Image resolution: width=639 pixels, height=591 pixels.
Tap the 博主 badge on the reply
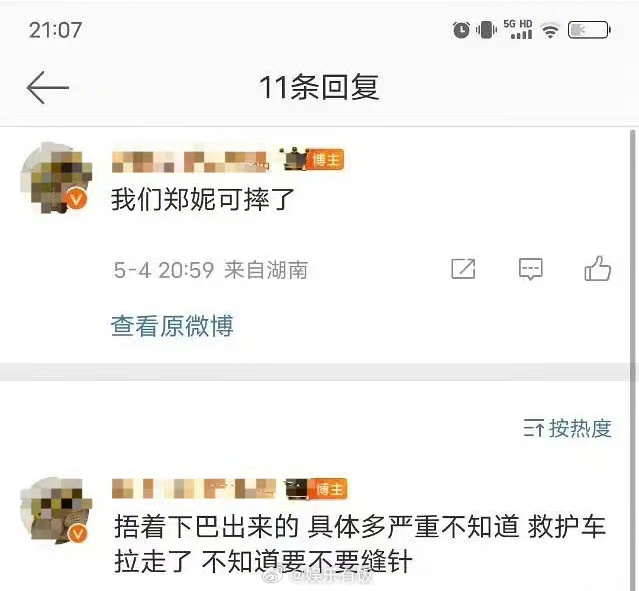328,488
